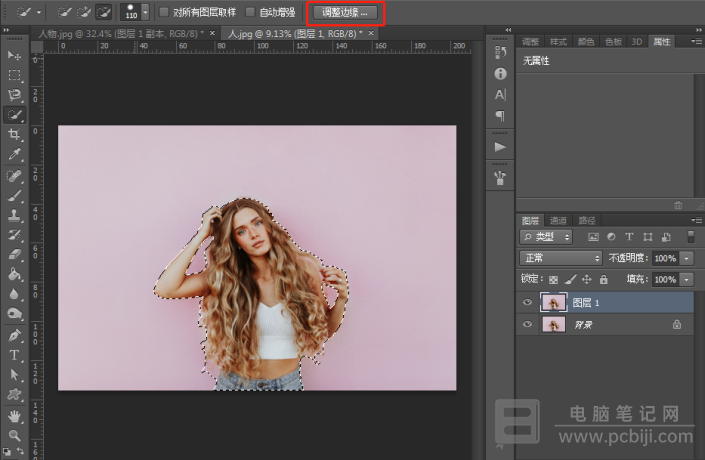The height and width of the screenshot is (460, 705).
Task: Open the History panel icon
Action: coord(500,53)
